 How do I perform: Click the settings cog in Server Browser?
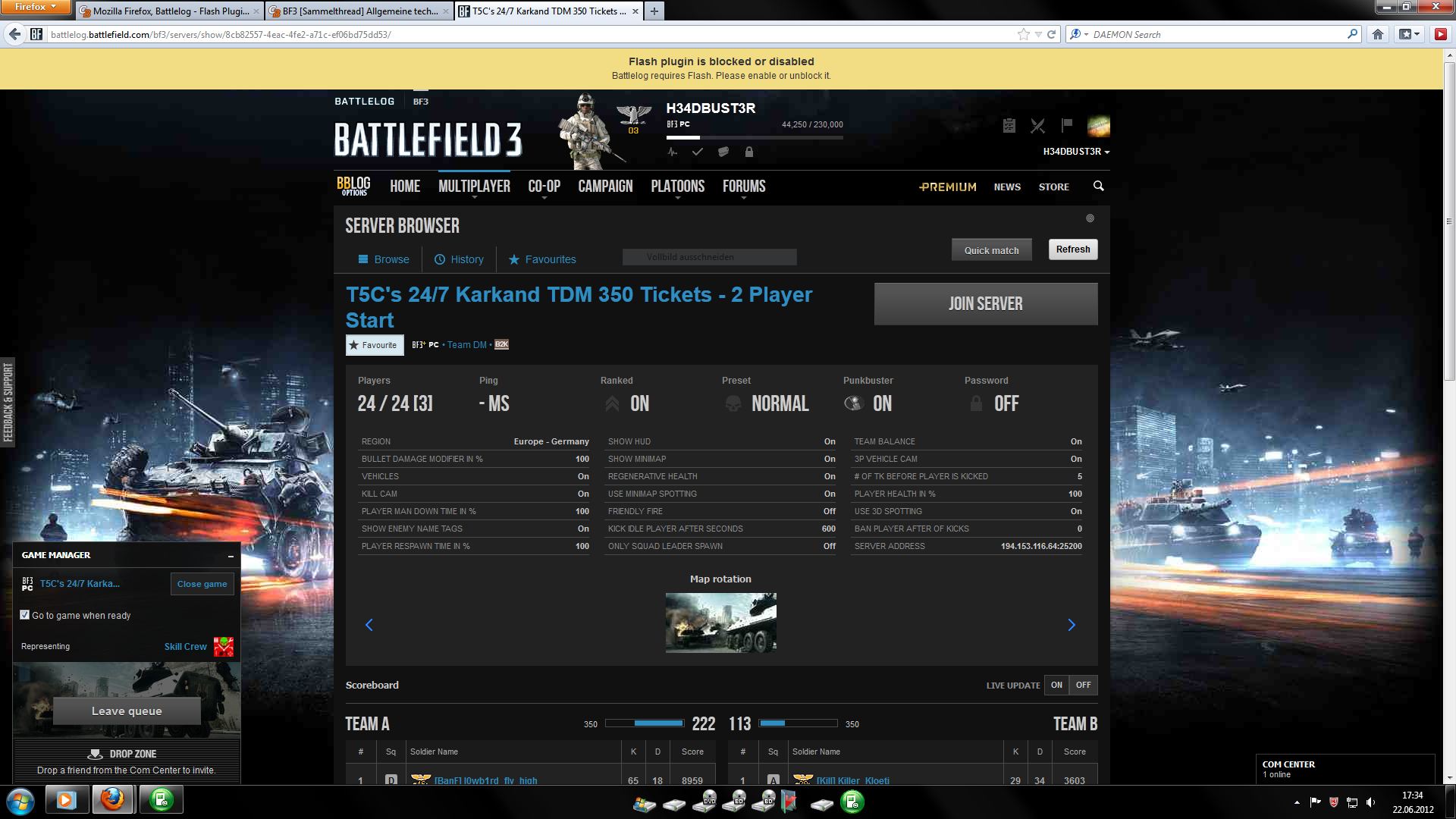pos(1090,218)
